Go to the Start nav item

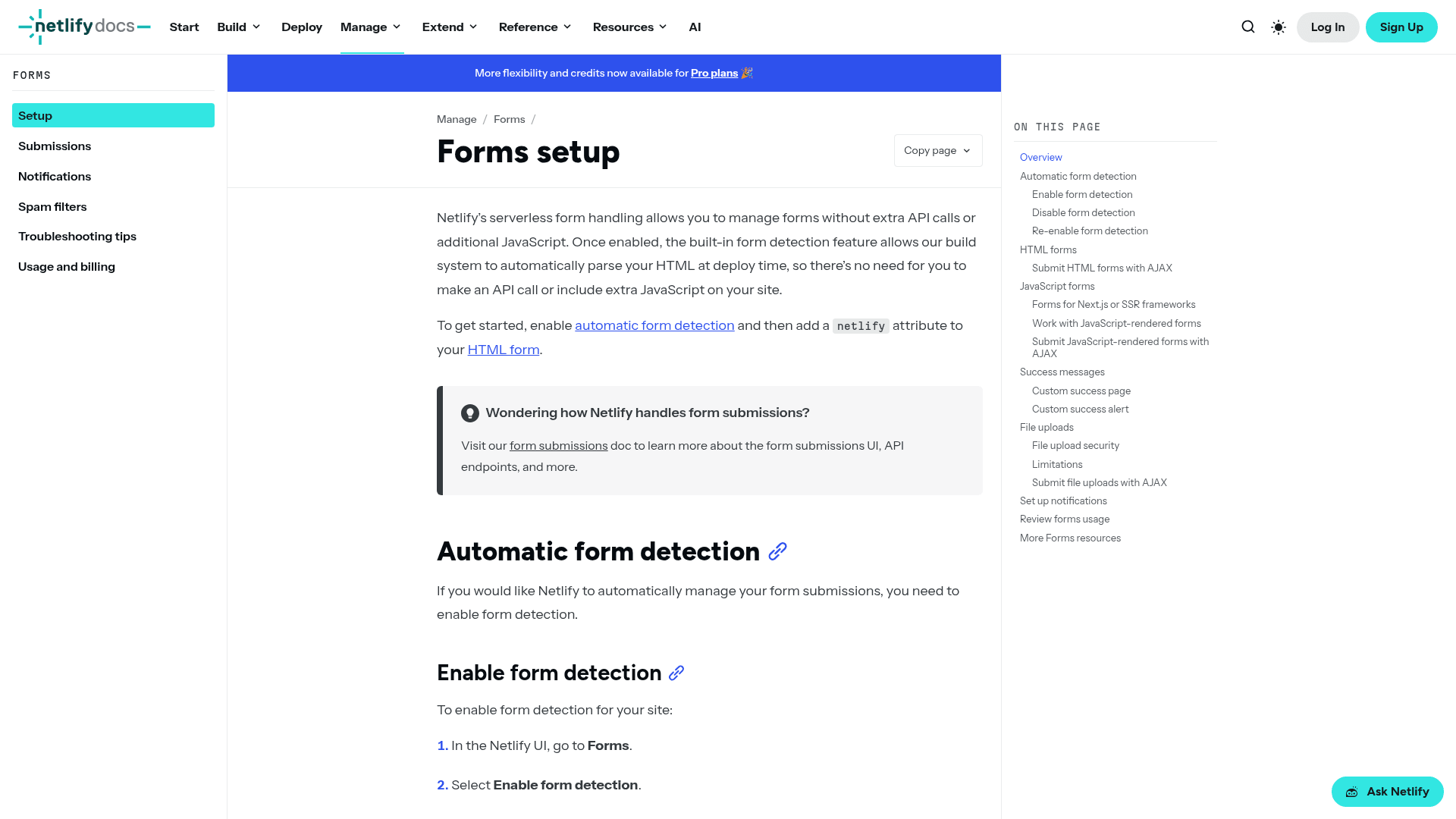[184, 27]
